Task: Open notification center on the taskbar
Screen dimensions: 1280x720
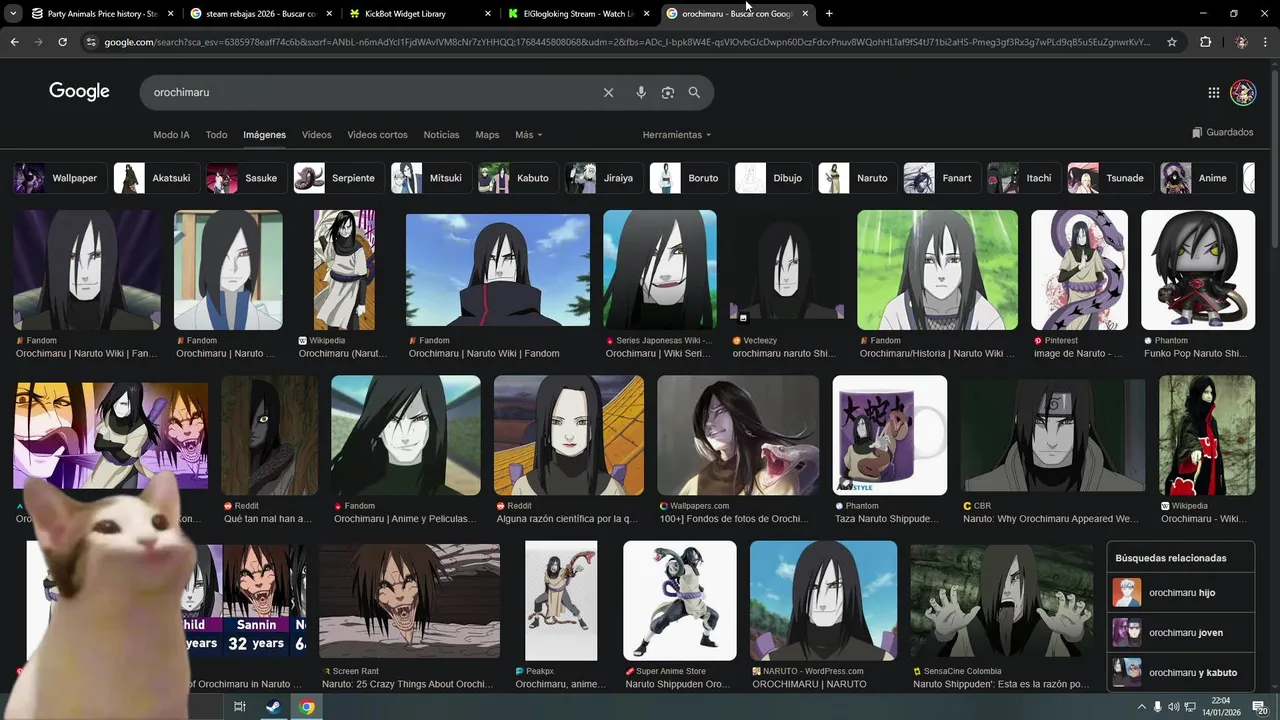Action: (1259, 707)
